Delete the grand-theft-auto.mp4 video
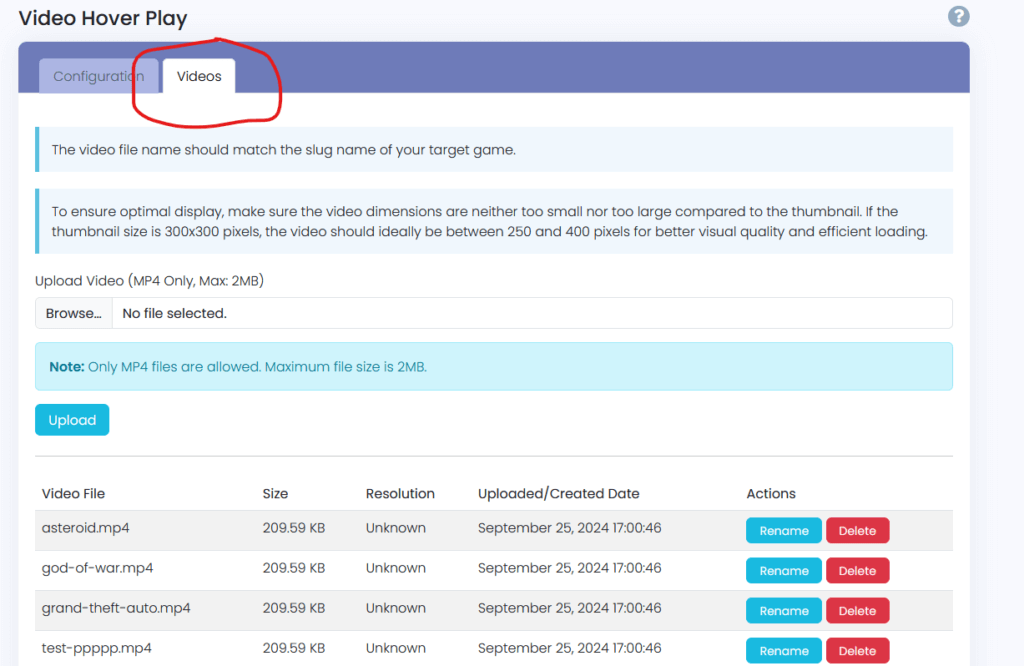Screen dimensions: 1024x666 coord(857,611)
